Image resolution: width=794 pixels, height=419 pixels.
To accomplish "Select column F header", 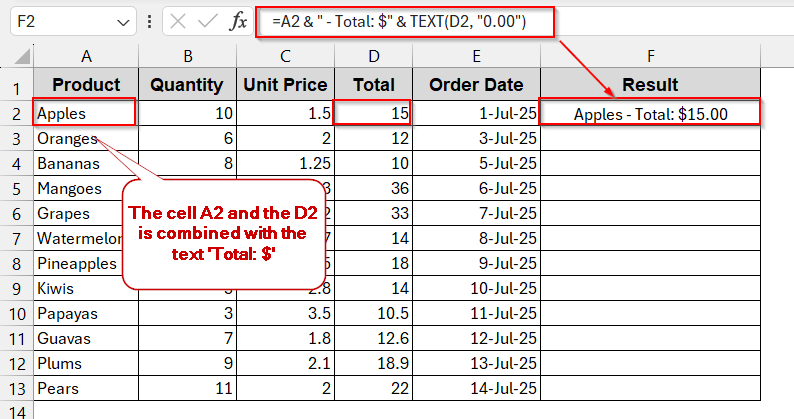I will coord(650,57).
